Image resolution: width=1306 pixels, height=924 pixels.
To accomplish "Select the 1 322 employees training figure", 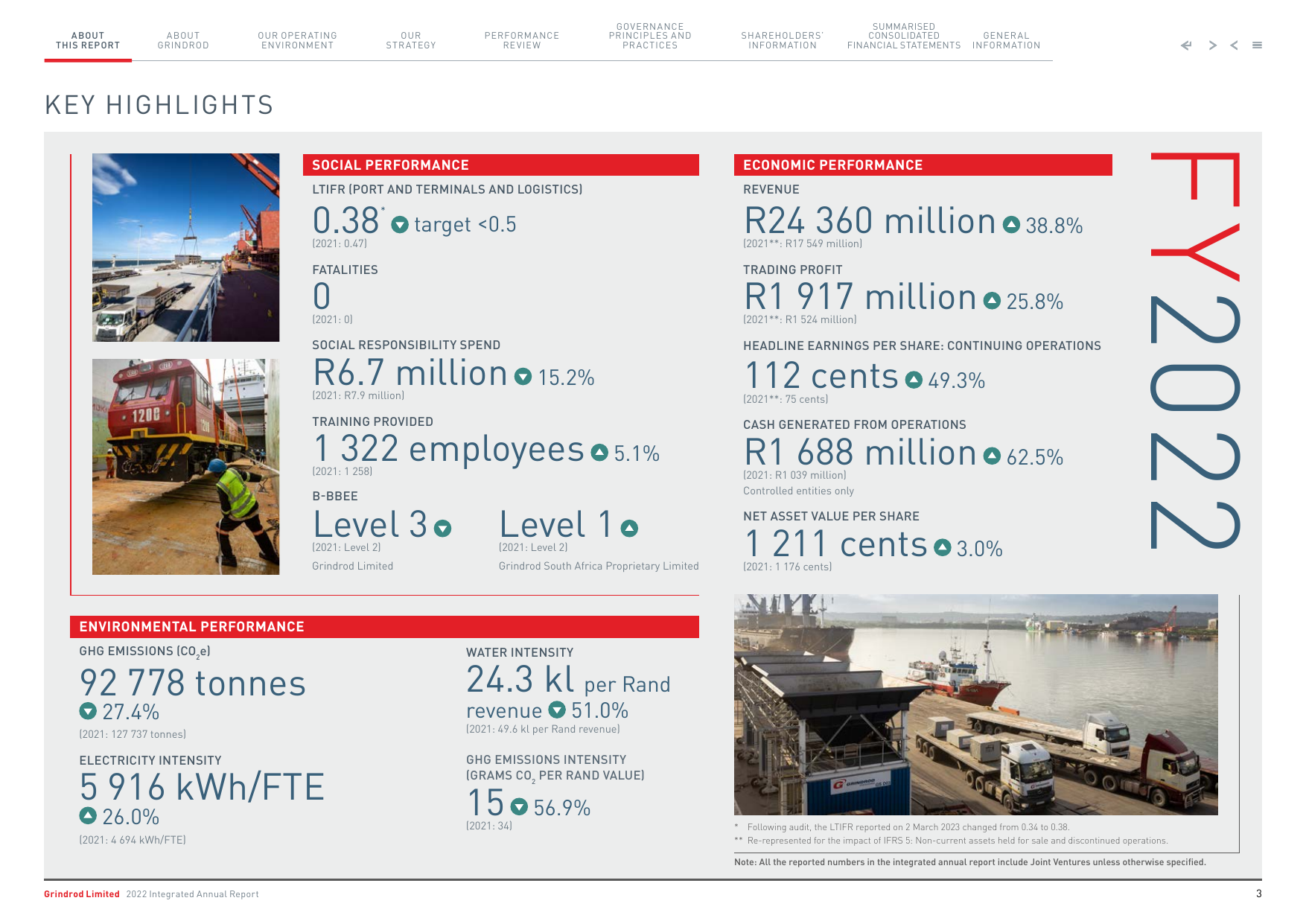I will (x=448, y=449).
